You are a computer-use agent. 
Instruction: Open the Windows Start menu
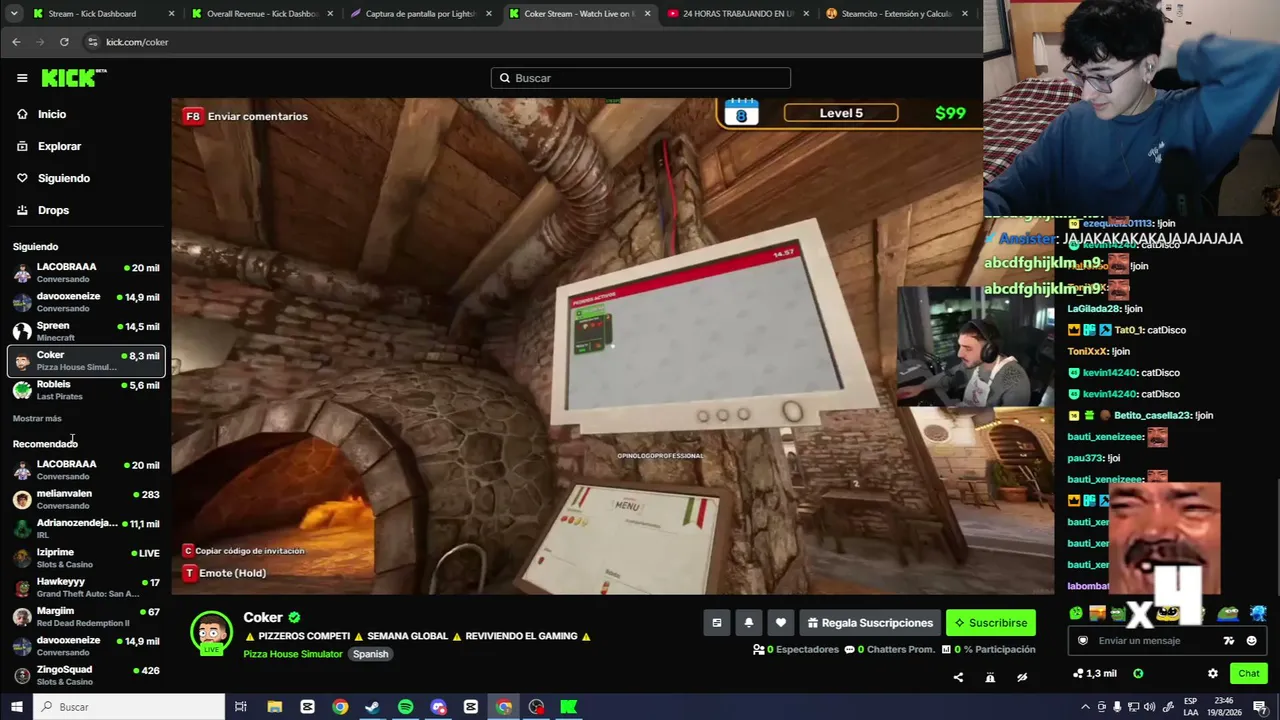pyautogui.click(x=16, y=707)
